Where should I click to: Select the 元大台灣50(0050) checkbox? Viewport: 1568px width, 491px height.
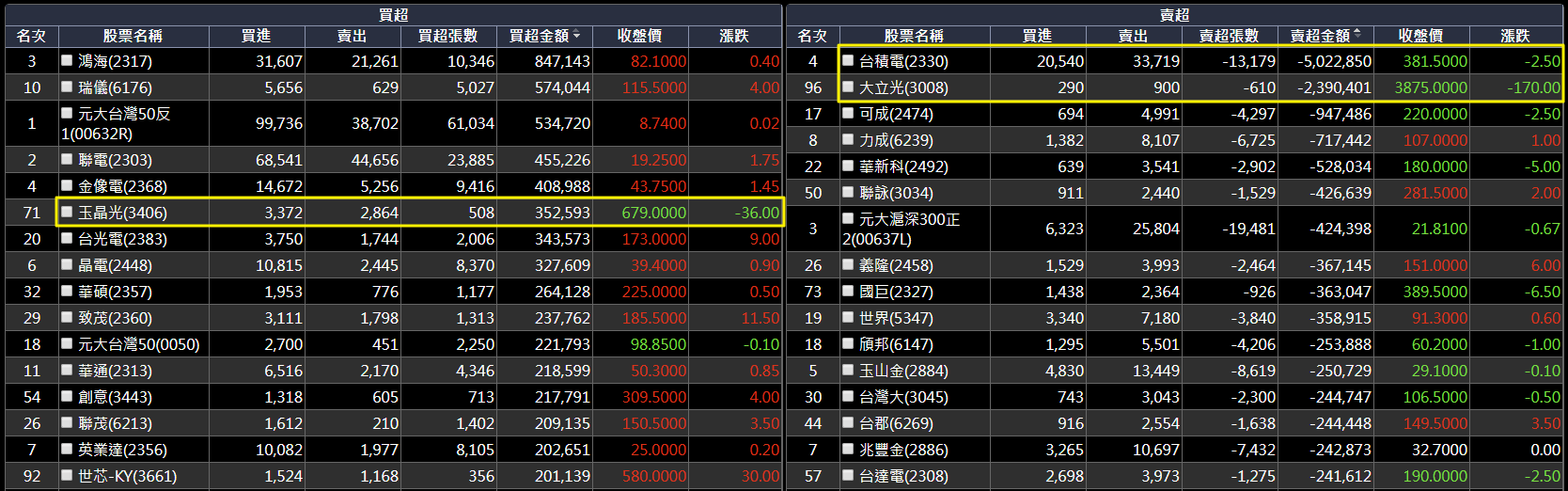[x=67, y=343]
